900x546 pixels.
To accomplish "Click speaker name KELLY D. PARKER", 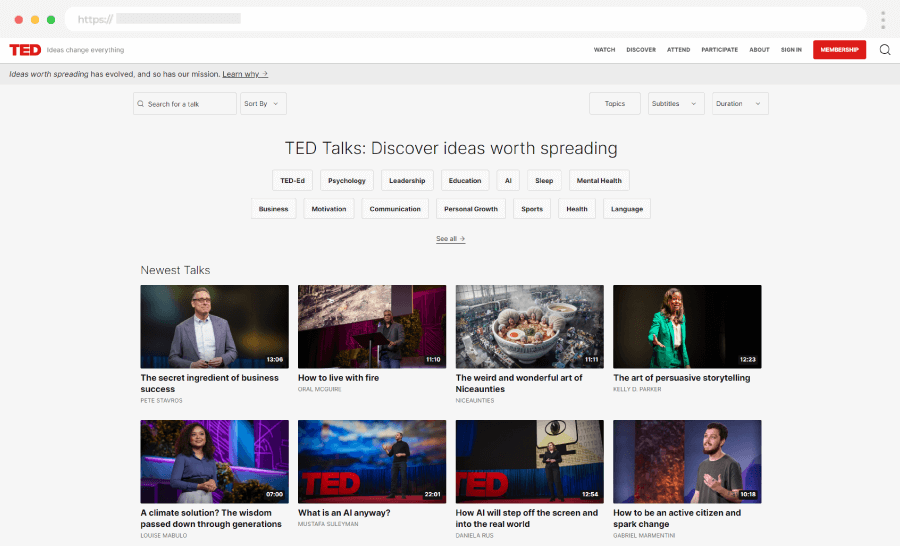I will pos(637,389).
